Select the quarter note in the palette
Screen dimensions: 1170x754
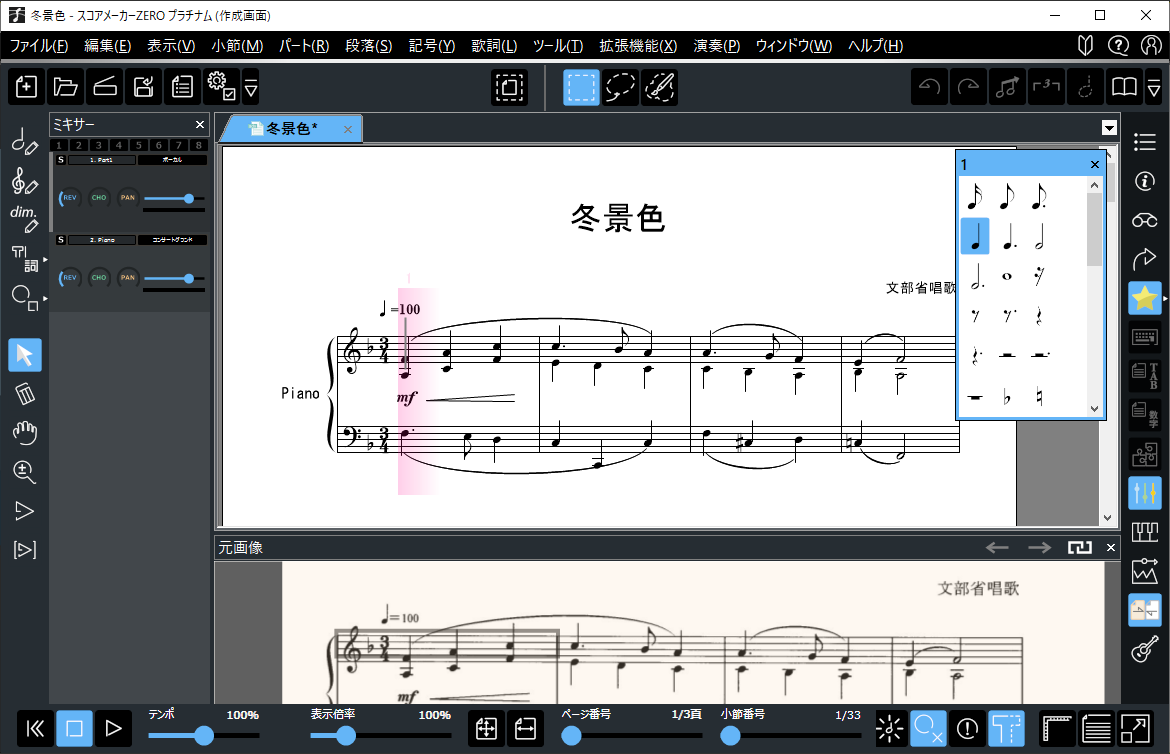[975, 237]
